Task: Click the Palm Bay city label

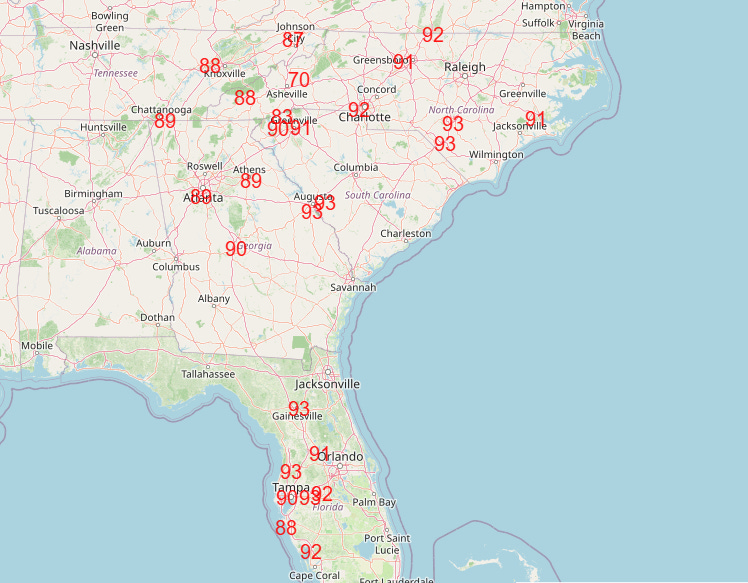Action: pyautogui.click(x=374, y=502)
